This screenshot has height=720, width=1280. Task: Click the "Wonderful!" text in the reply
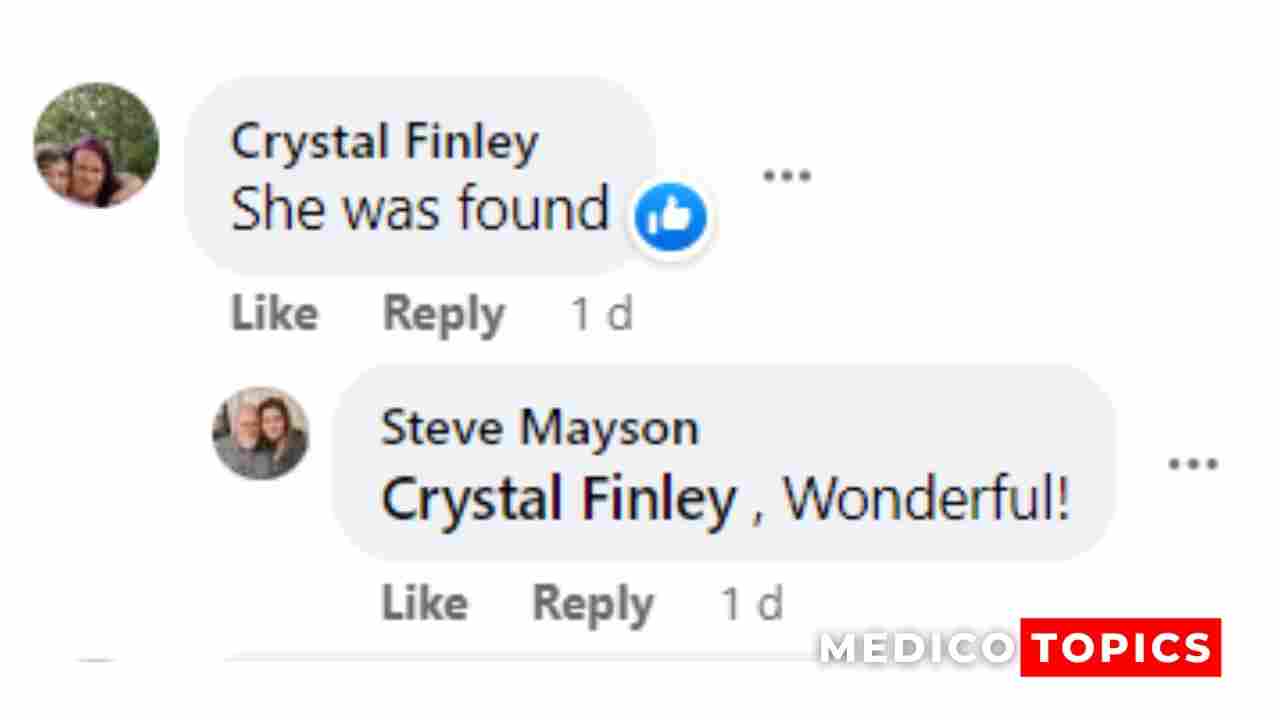click(926, 498)
